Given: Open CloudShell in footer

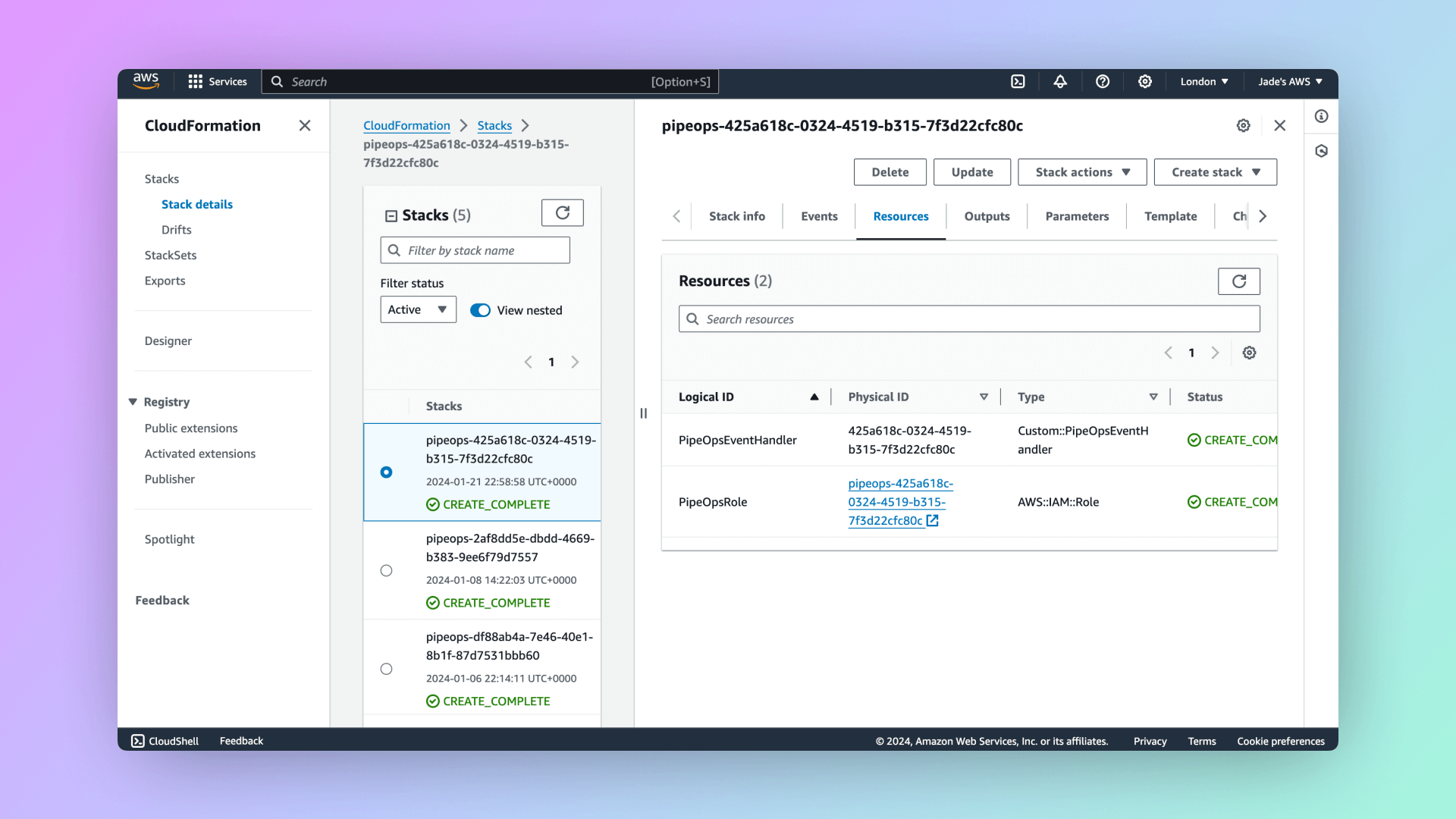Looking at the screenshot, I should (165, 741).
